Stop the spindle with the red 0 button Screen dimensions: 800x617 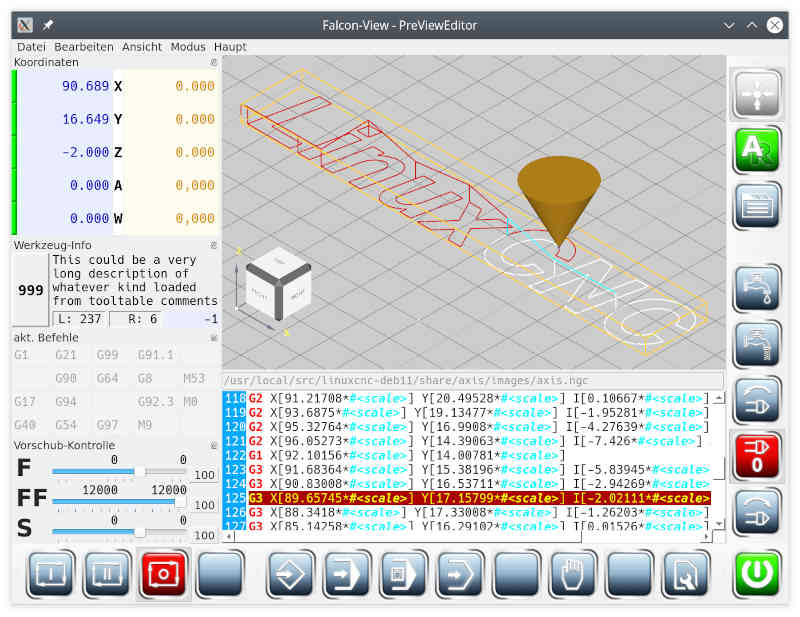point(757,456)
